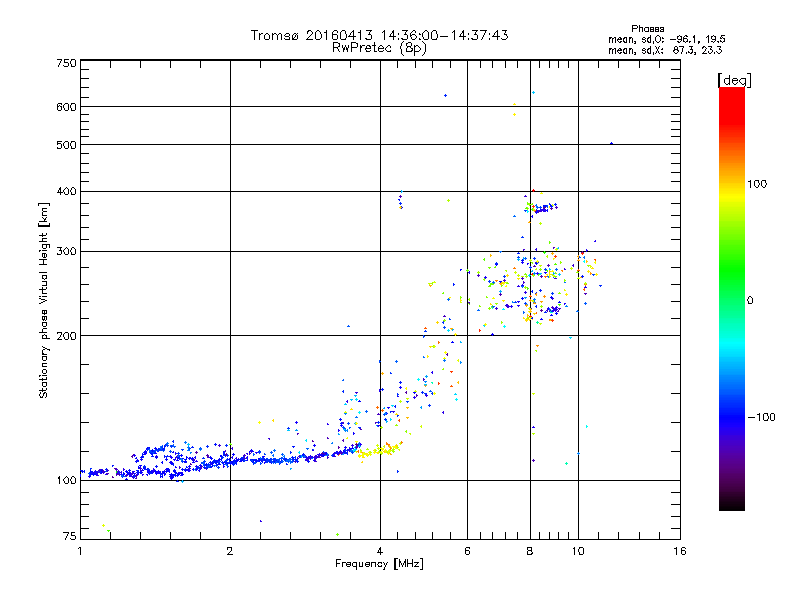800x600 pixels.
Task: Click the y-axis tick label '100'
Action: click(66, 481)
